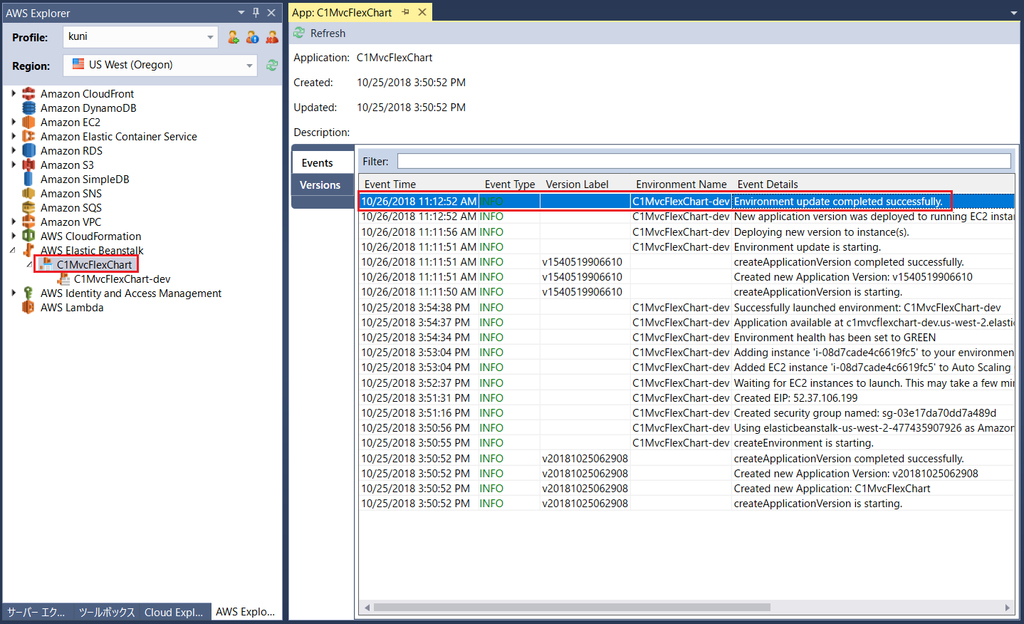The width and height of the screenshot is (1024, 624).
Task: Sort by Event Time column header
Action: 420,184
